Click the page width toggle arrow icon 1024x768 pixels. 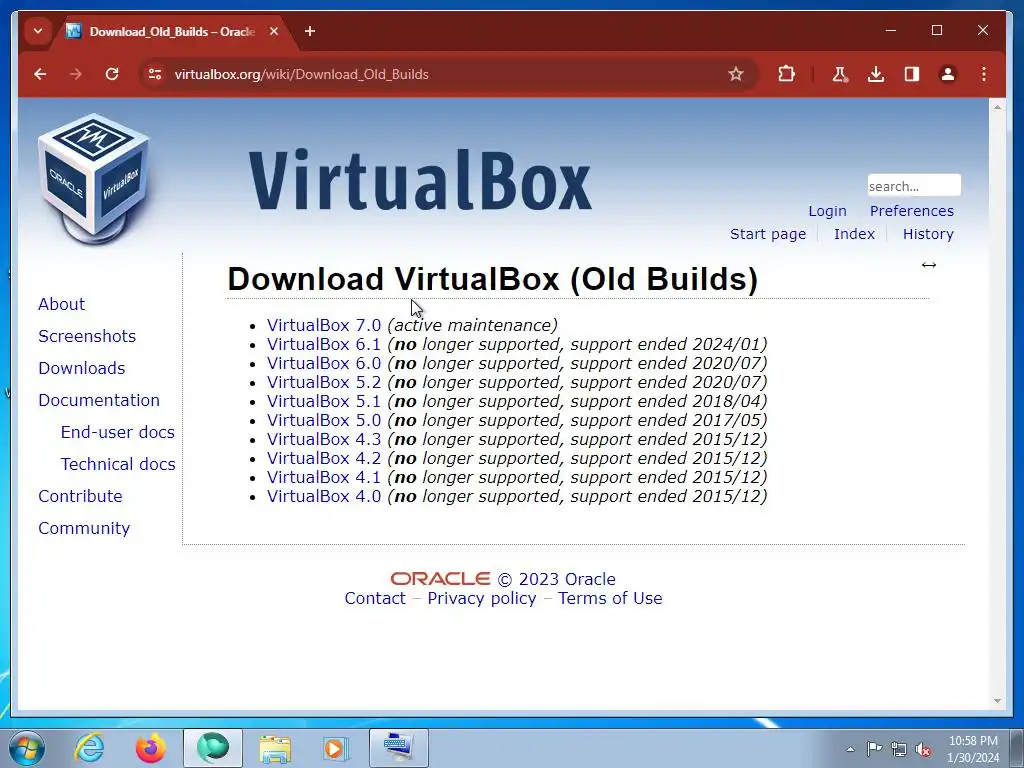pyautogui.click(x=929, y=264)
